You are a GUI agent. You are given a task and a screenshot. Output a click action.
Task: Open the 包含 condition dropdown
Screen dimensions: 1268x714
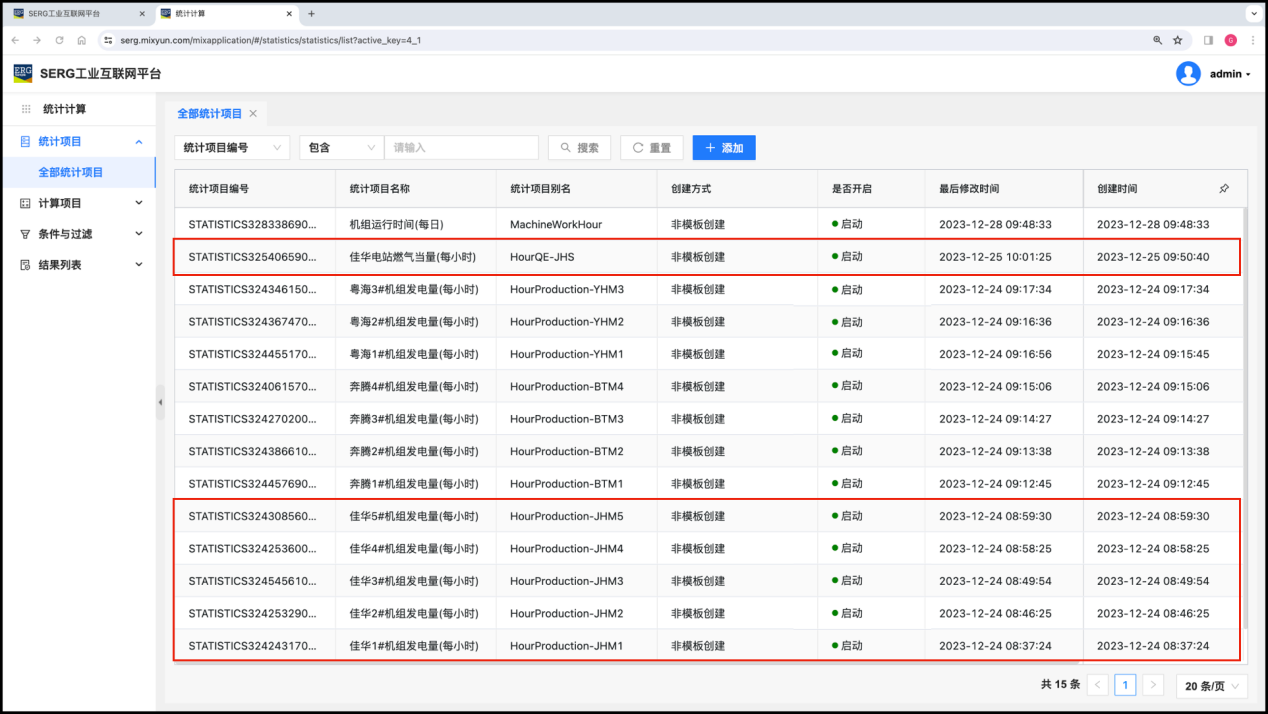341,148
